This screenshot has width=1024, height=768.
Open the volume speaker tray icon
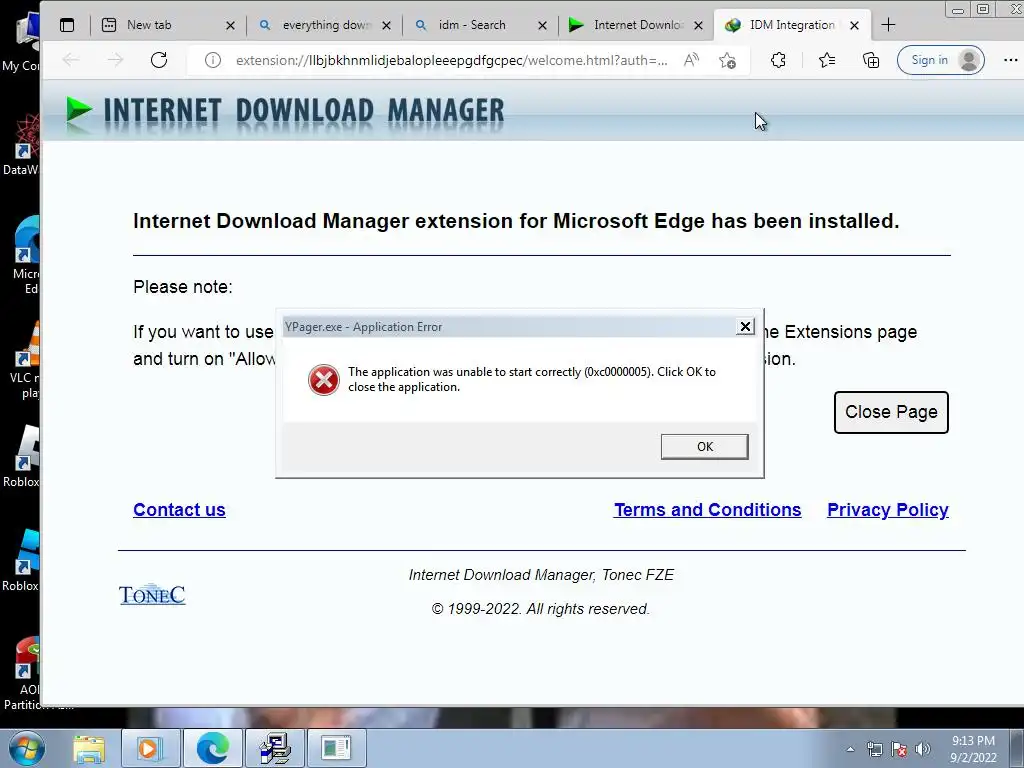(x=922, y=749)
